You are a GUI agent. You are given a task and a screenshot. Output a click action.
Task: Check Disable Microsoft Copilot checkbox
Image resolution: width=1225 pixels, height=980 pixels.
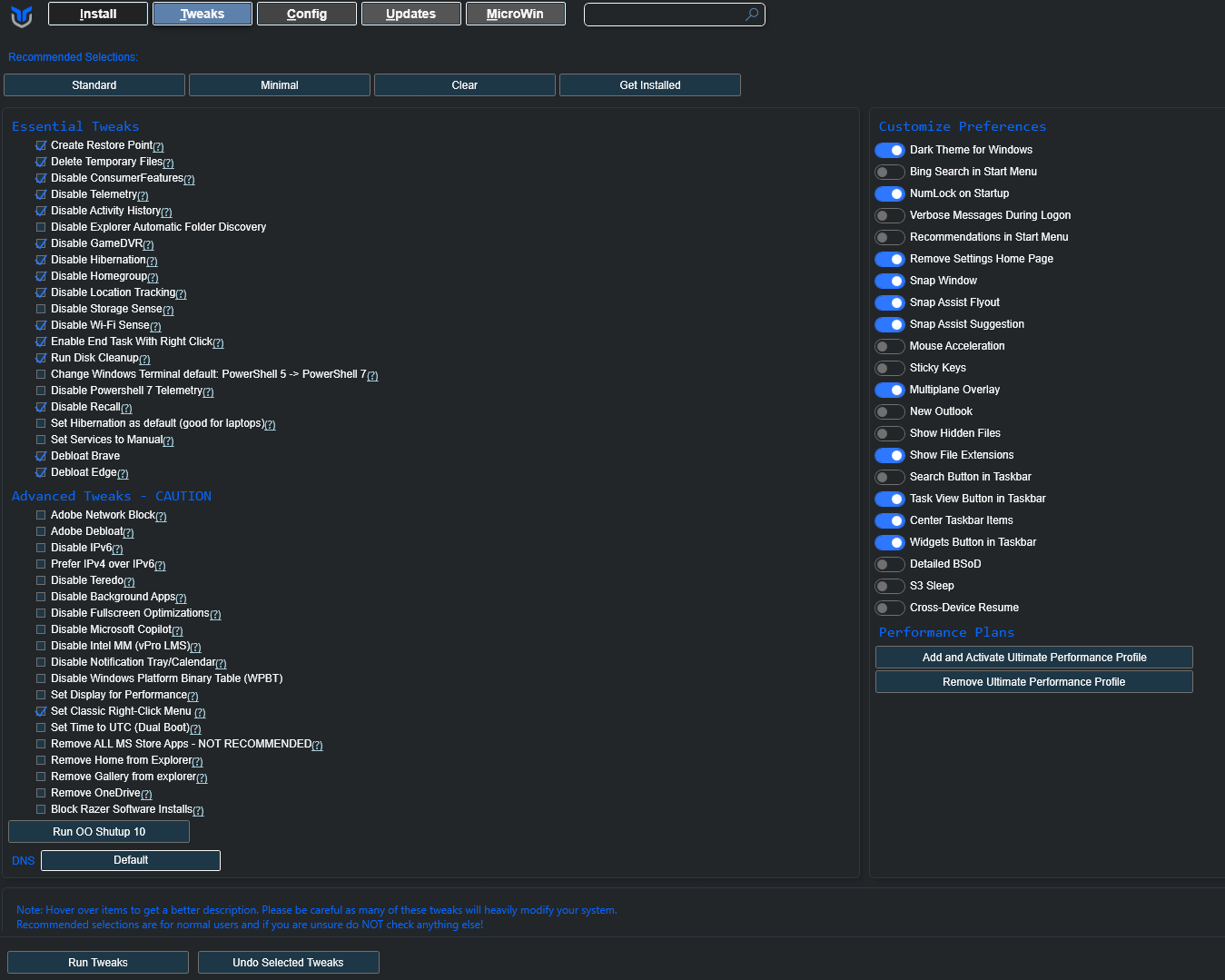(41, 629)
